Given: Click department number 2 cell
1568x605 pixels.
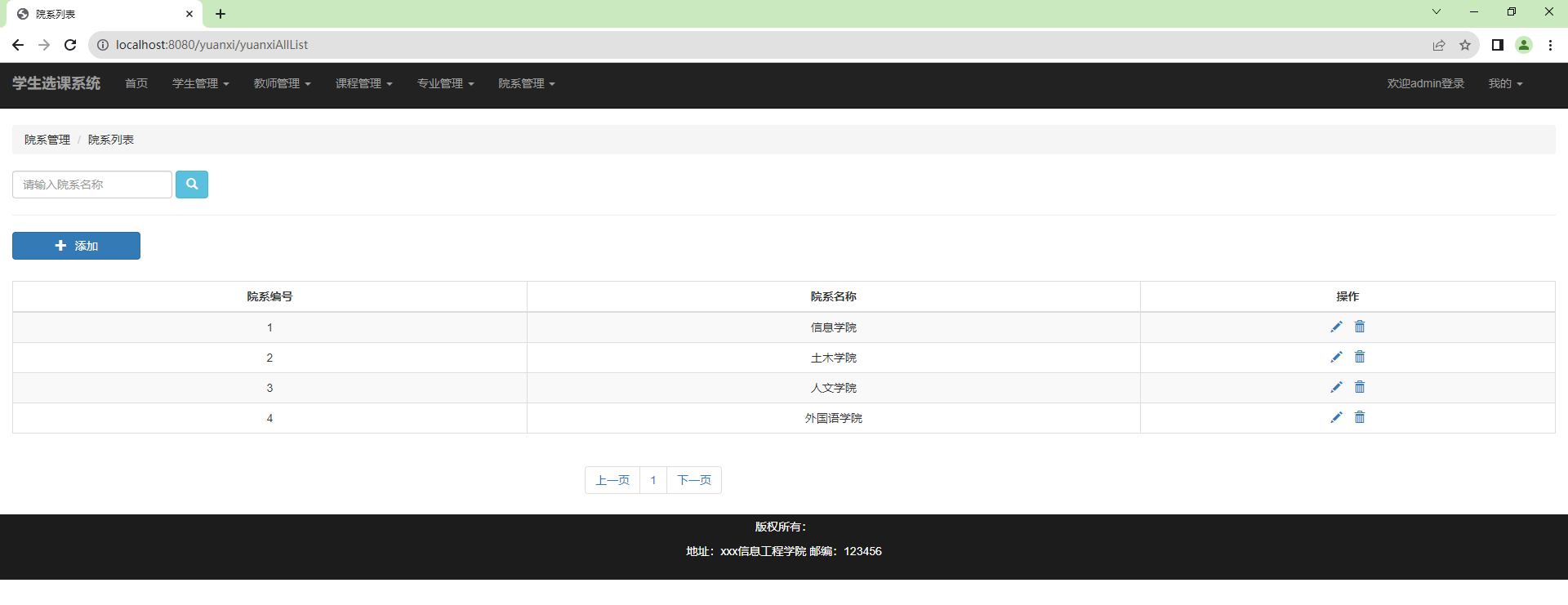Looking at the screenshot, I should click(269, 358).
